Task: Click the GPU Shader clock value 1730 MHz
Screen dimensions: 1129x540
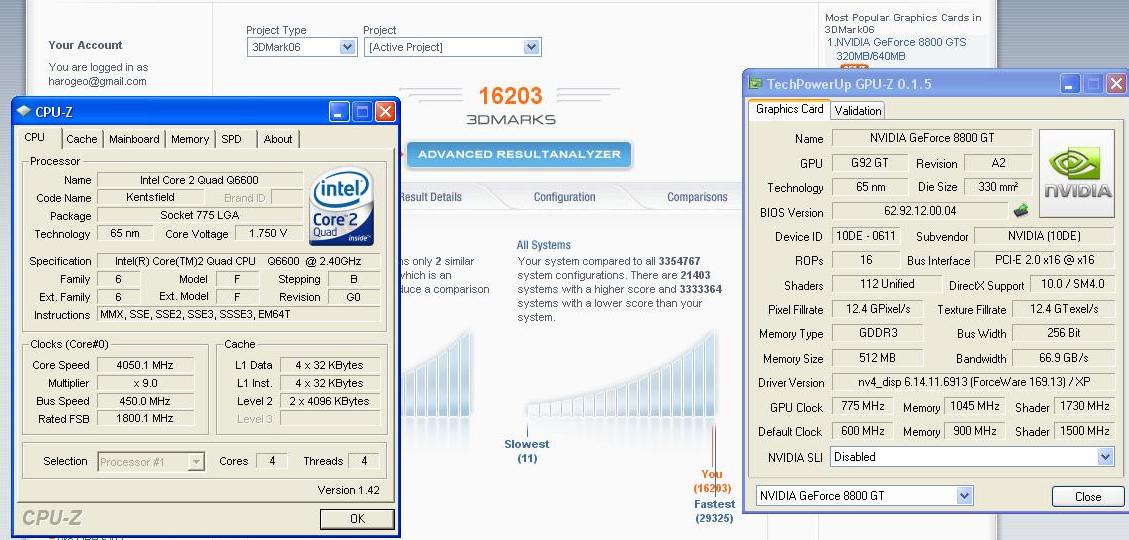Action: [1083, 406]
